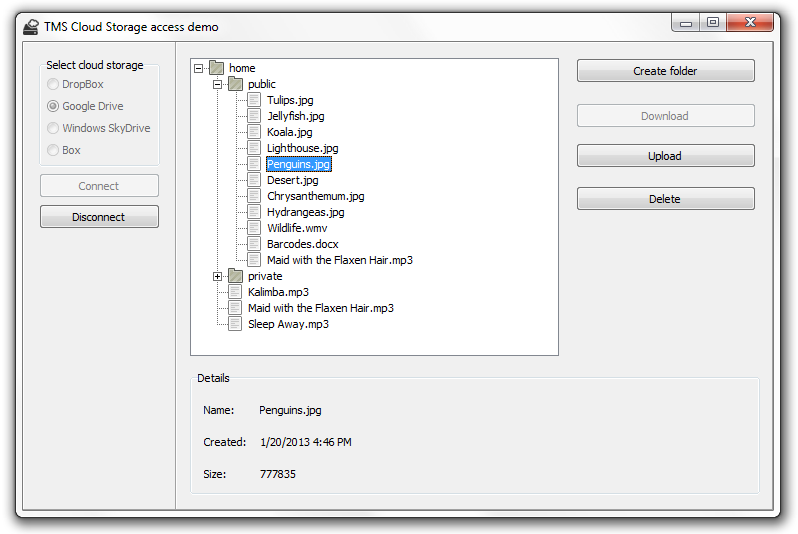The image size is (798, 534).
Task: Click the file icon beside Lighthouse.jpg
Action: click(254, 148)
